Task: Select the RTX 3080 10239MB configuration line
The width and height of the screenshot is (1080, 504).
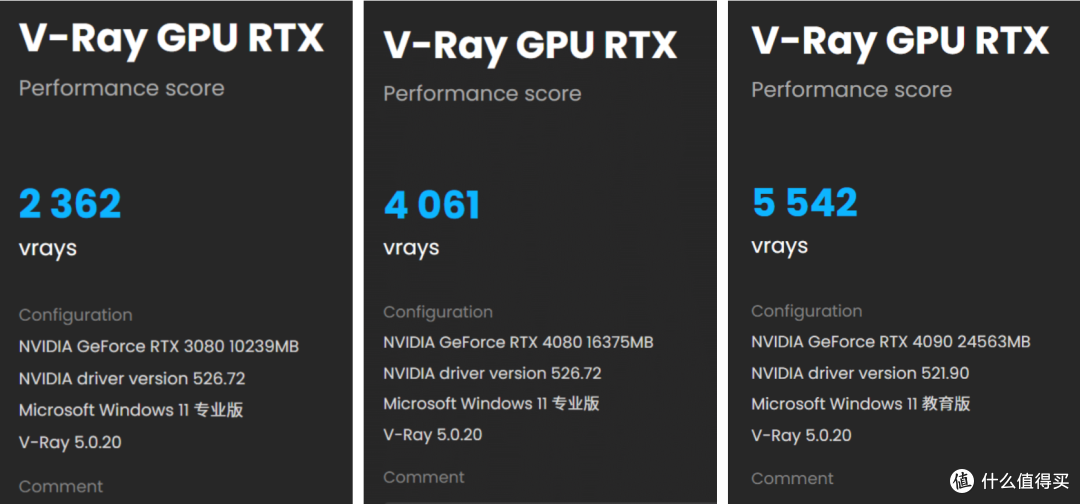Action: pos(159,347)
